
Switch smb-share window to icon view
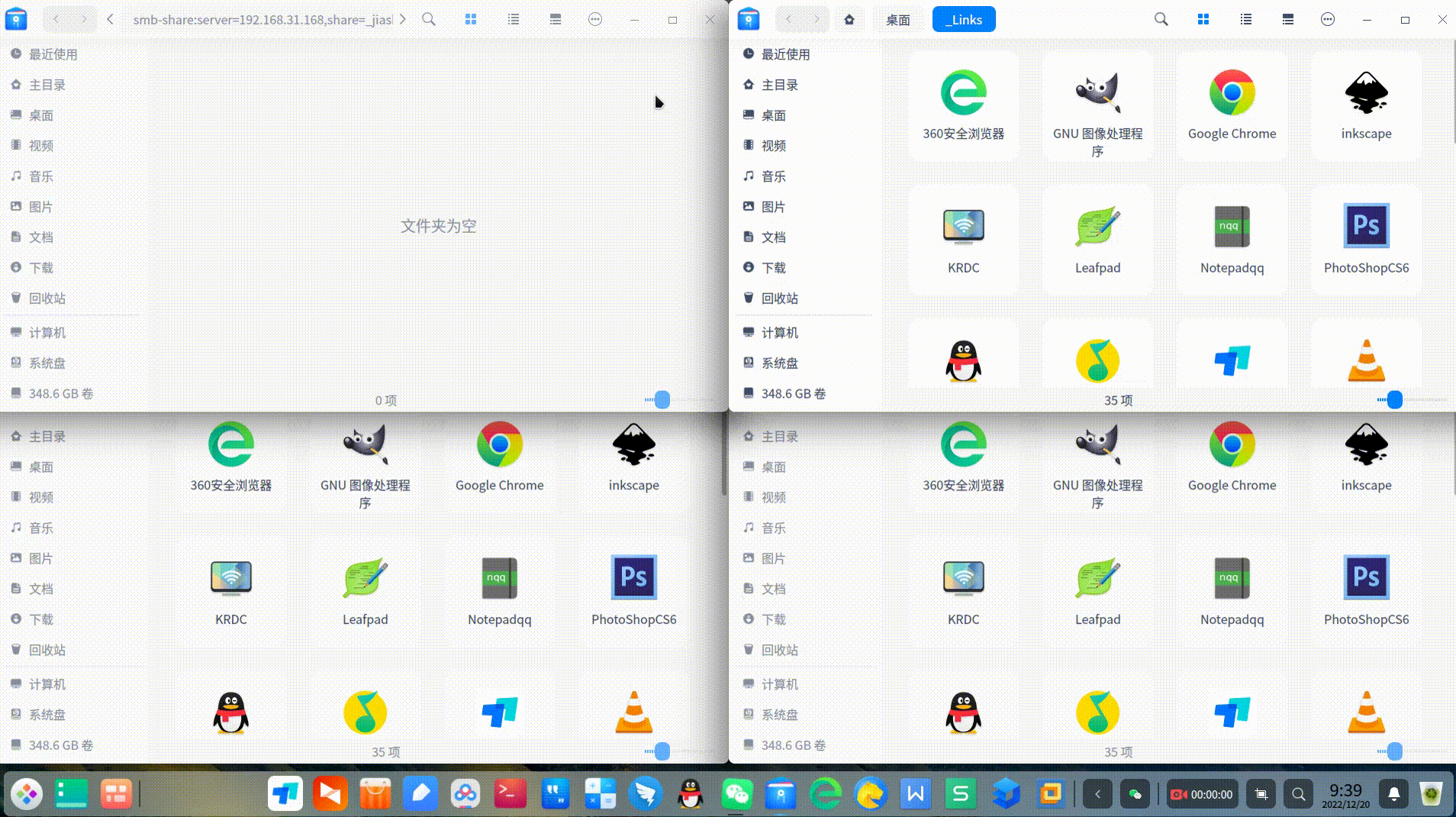pyautogui.click(x=471, y=20)
